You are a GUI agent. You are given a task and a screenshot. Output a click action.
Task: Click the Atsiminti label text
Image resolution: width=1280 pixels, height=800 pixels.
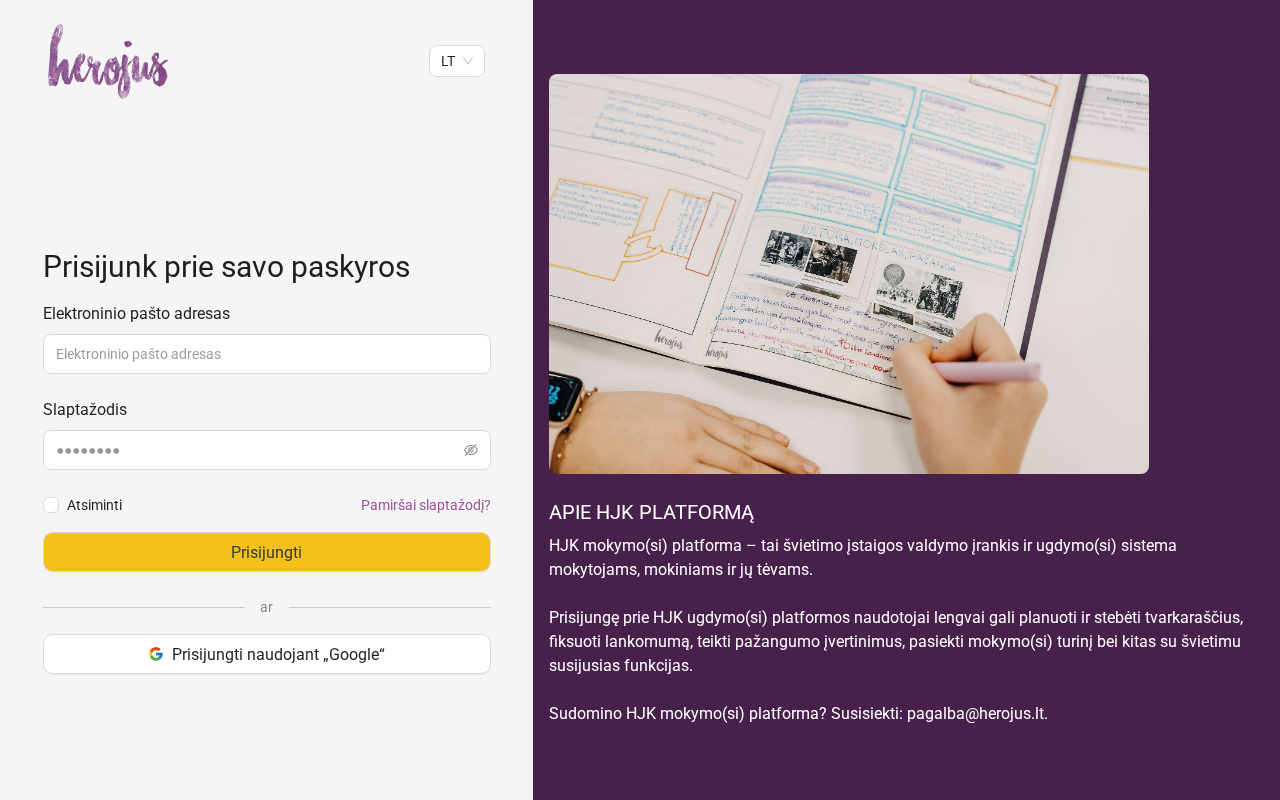click(94, 505)
